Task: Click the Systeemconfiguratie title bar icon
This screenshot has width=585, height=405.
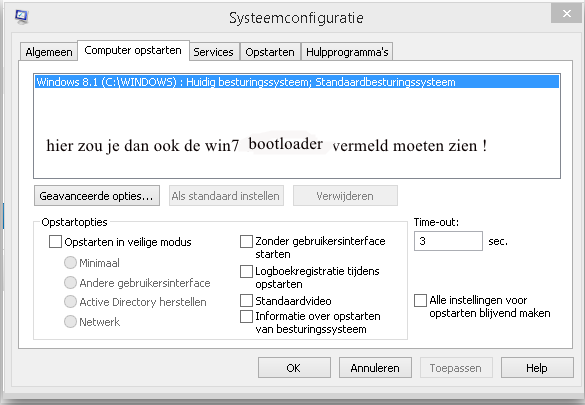Action: [22, 17]
